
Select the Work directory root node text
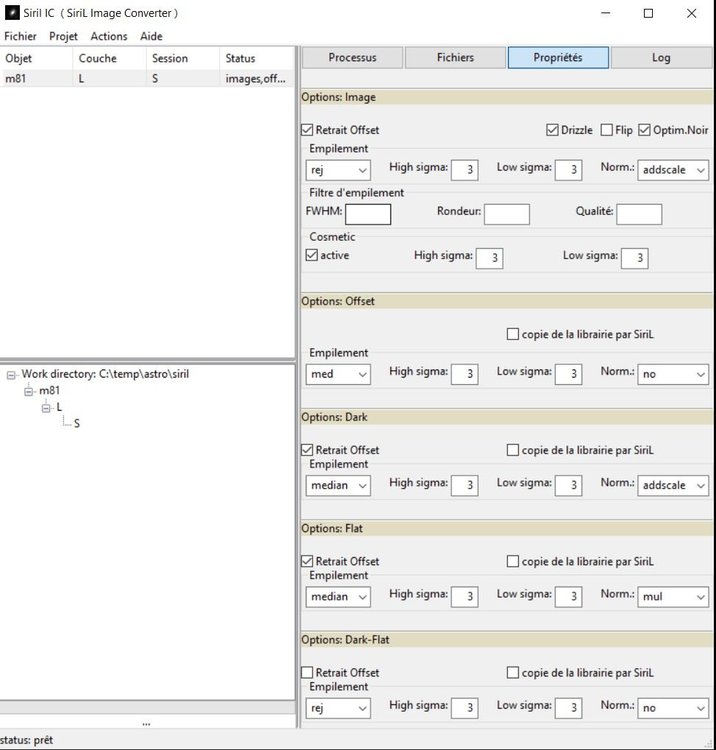click(x=105, y=374)
